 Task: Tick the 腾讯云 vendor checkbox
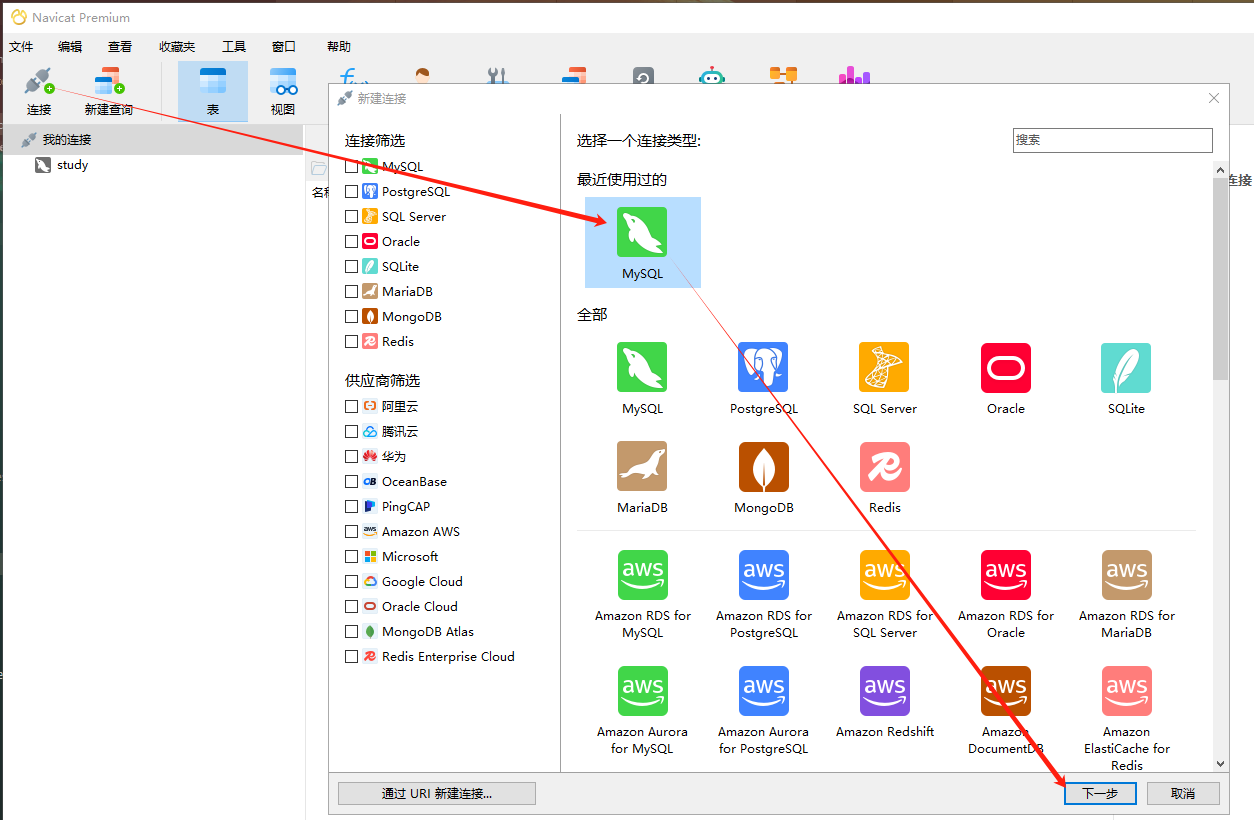(x=351, y=431)
